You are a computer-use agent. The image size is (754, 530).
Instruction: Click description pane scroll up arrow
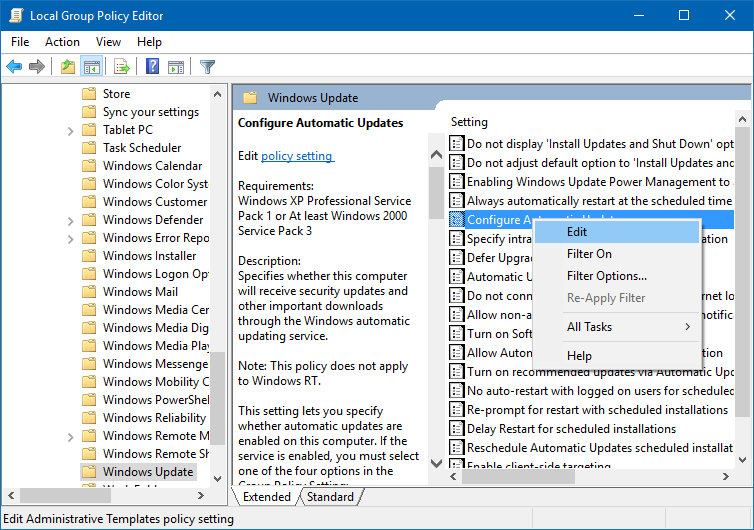point(436,154)
